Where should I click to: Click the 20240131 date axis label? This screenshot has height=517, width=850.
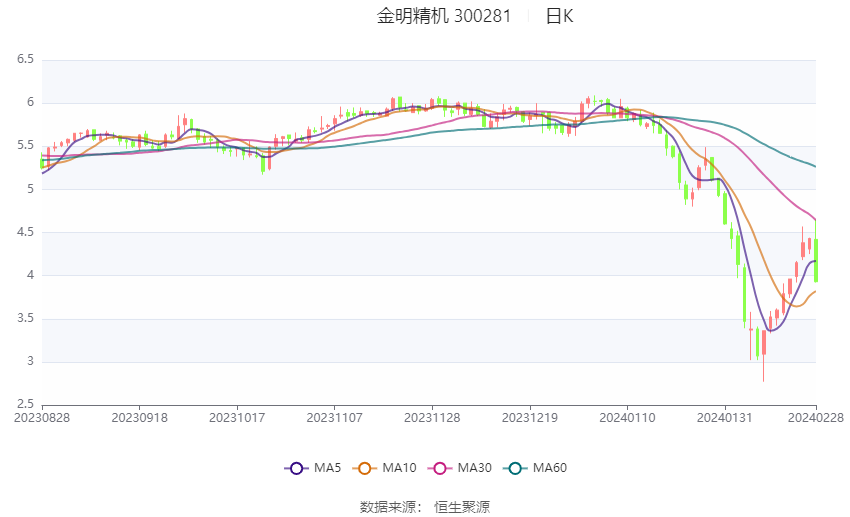pos(725,418)
